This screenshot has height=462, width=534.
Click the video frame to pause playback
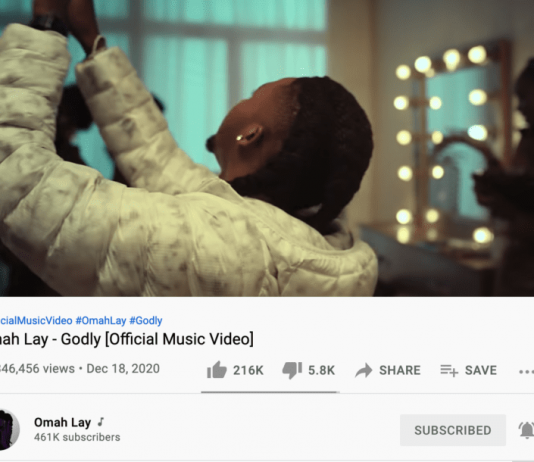point(267,148)
